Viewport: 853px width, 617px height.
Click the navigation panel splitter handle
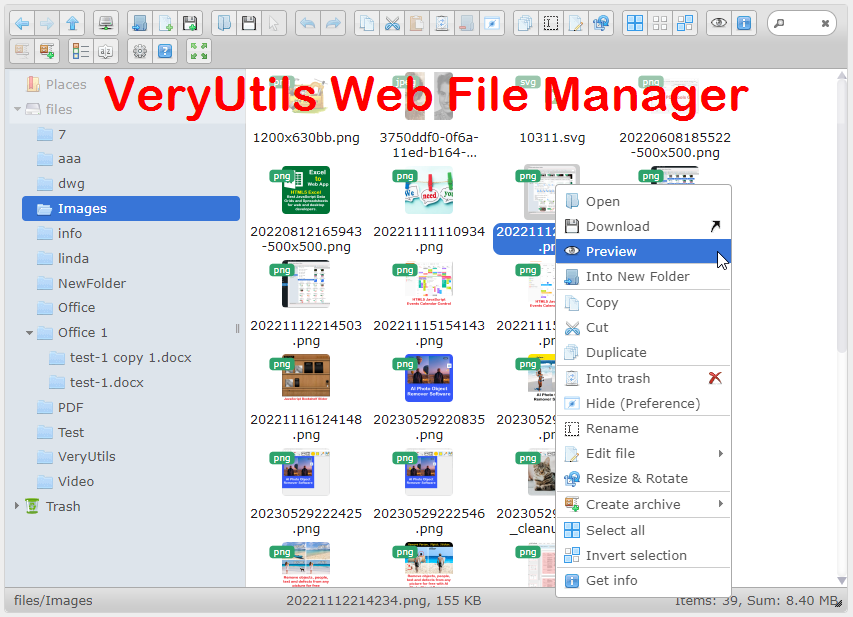(x=237, y=328)
